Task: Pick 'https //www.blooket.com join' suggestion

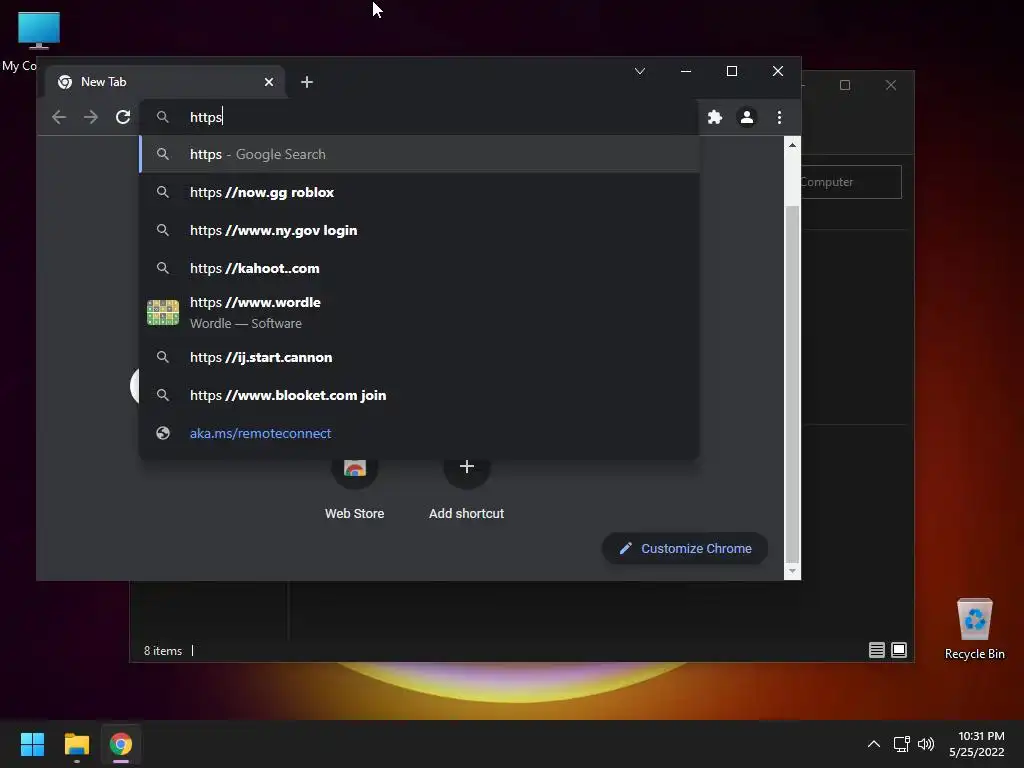Action: 419,395
